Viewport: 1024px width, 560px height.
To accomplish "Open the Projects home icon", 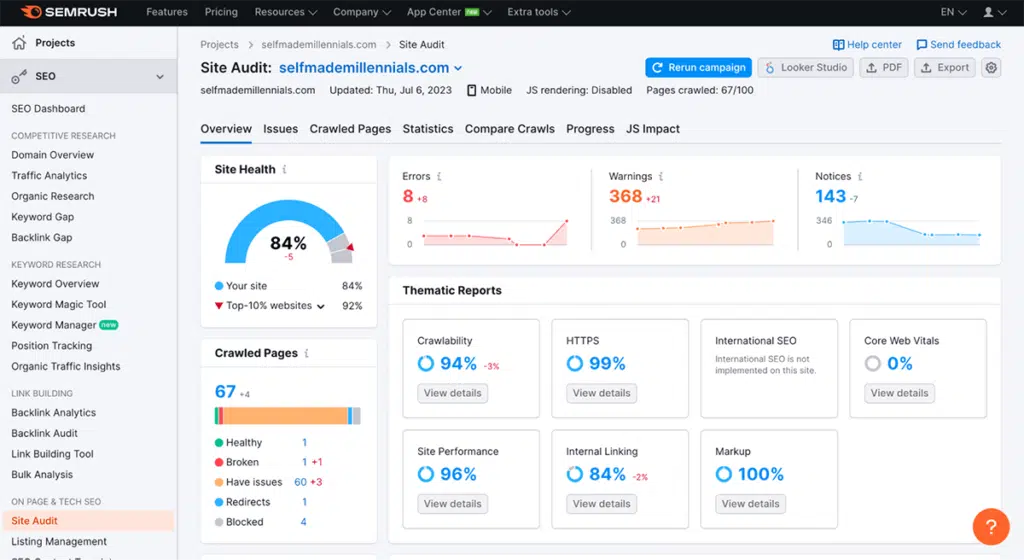I will [x=19, y=43].
